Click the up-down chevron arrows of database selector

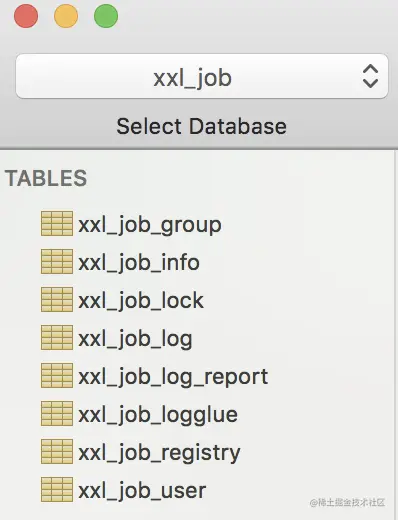click(370, 76)
